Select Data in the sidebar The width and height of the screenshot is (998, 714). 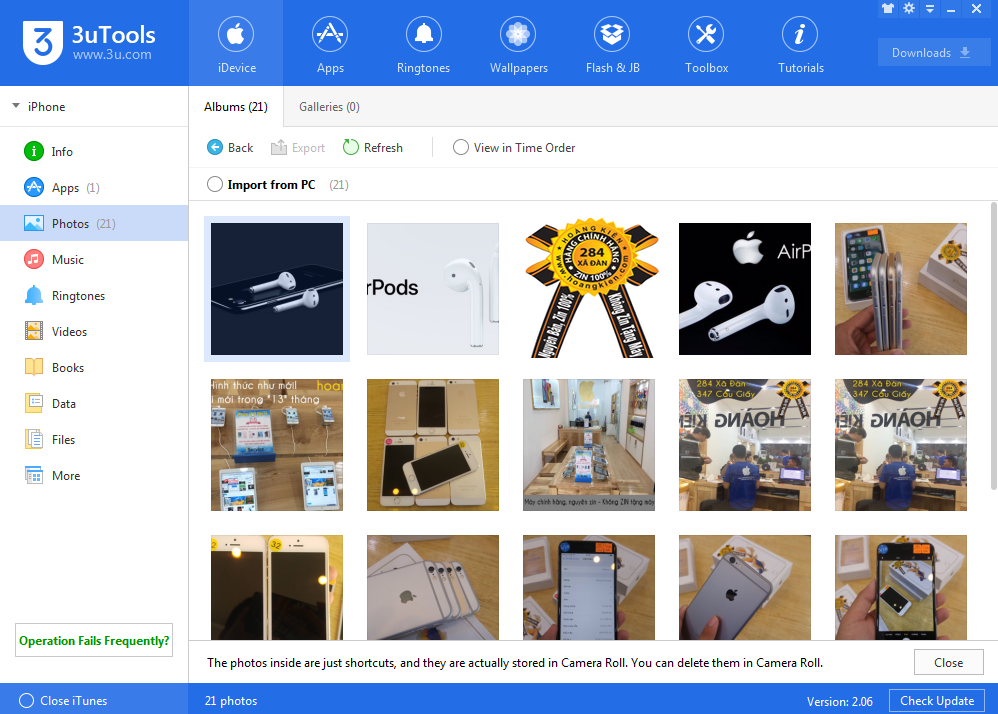click(x=94, y=403)
